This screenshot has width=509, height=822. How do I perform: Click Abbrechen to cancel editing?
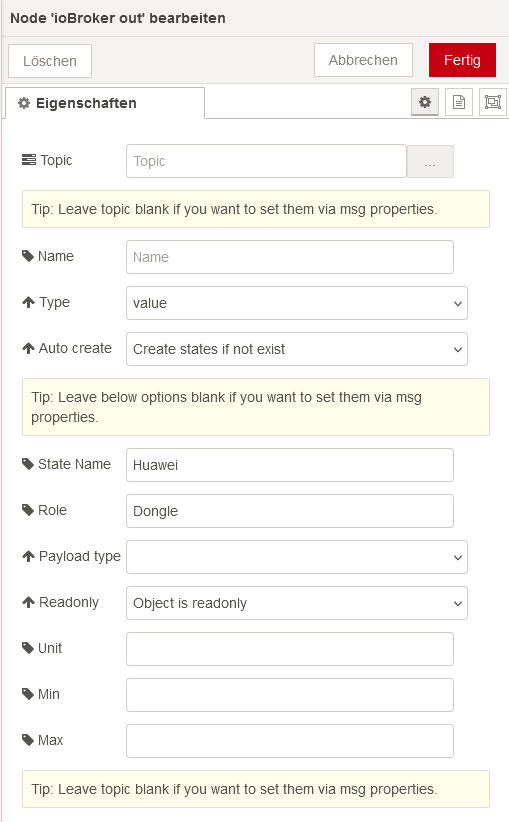tap(363, 60)
